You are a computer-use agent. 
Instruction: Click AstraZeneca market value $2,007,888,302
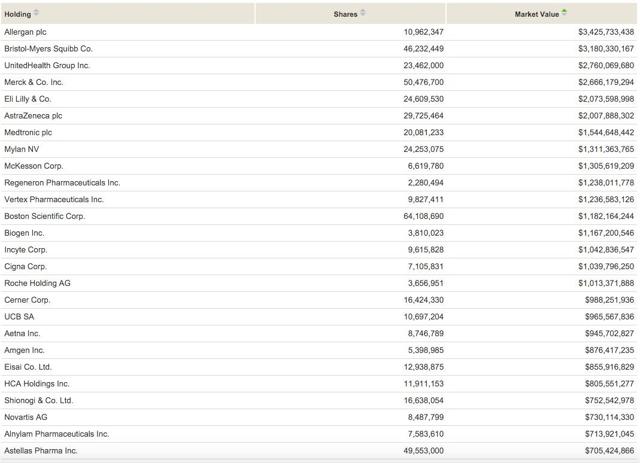[x=606, y=116]
